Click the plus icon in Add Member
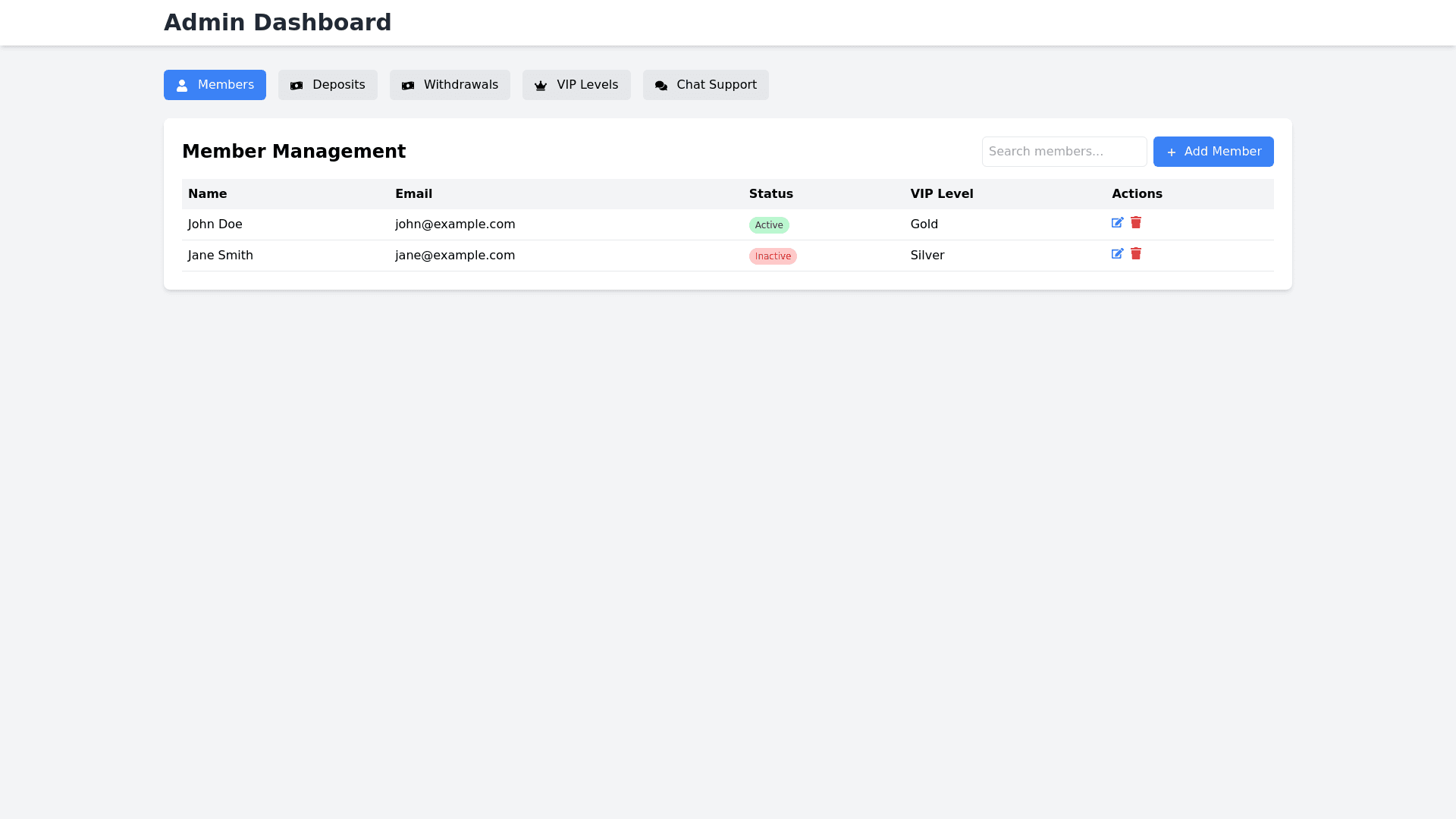Screen dimensions: 1456x819 pos(1171,152)
